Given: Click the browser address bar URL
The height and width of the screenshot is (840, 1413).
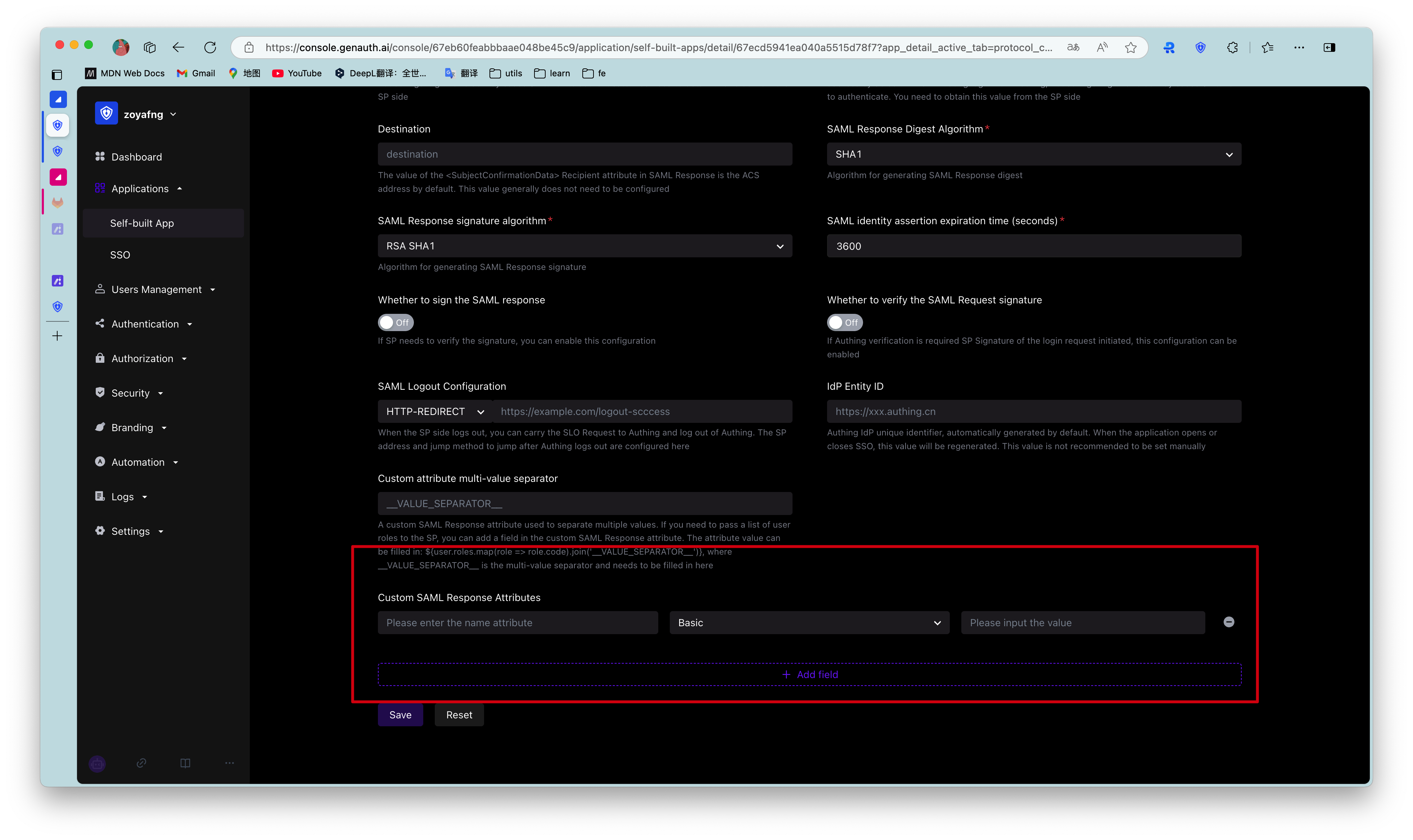Looking at the screenshot, I should (659, 48).
